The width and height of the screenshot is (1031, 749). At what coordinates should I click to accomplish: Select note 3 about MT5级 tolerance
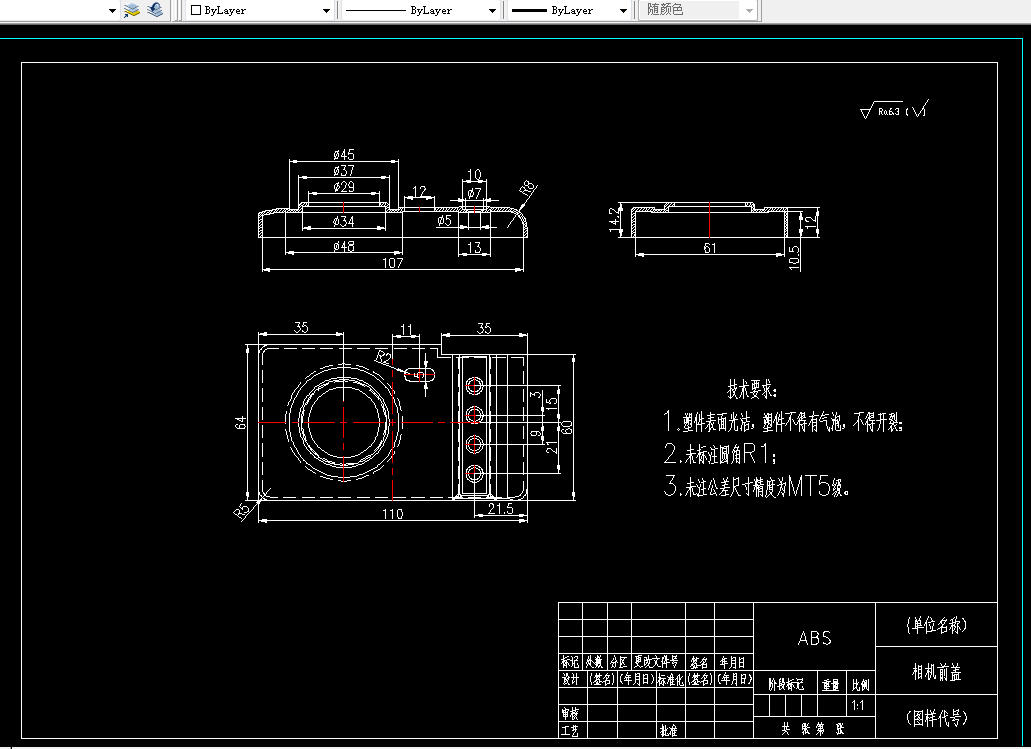point(757,487)
